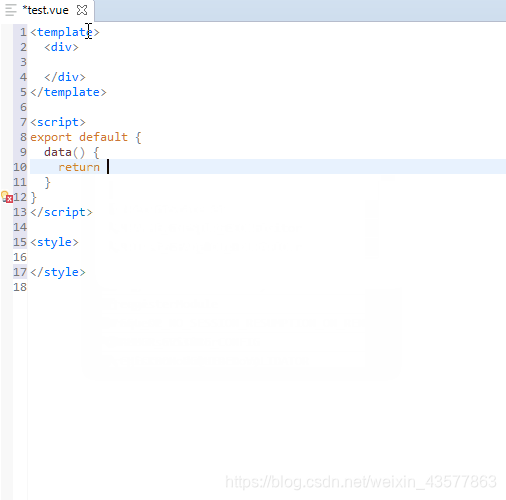Click the closing </style> tag
The height and width of the screenshot is (500, 506).
click(58, 272)
